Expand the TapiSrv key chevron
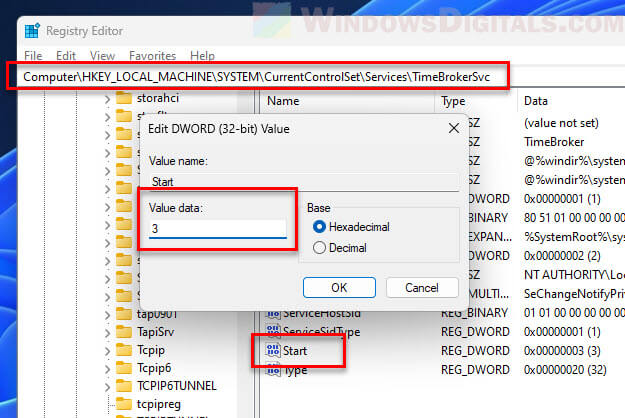 coord(107,332)
